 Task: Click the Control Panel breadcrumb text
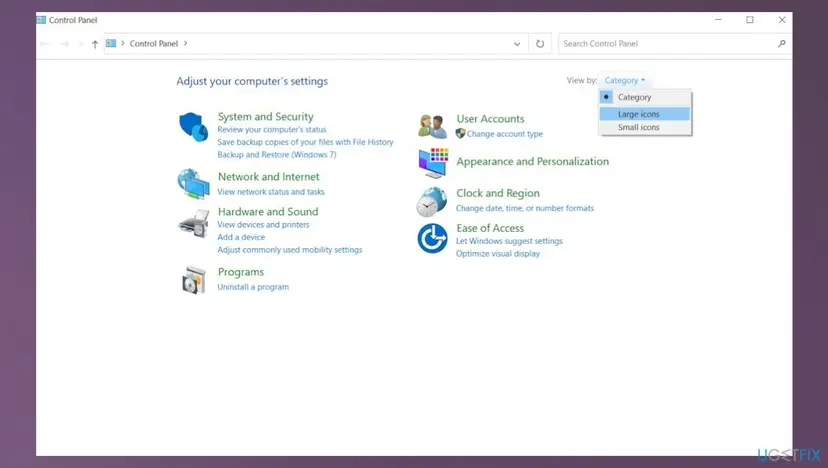point(154,44)
